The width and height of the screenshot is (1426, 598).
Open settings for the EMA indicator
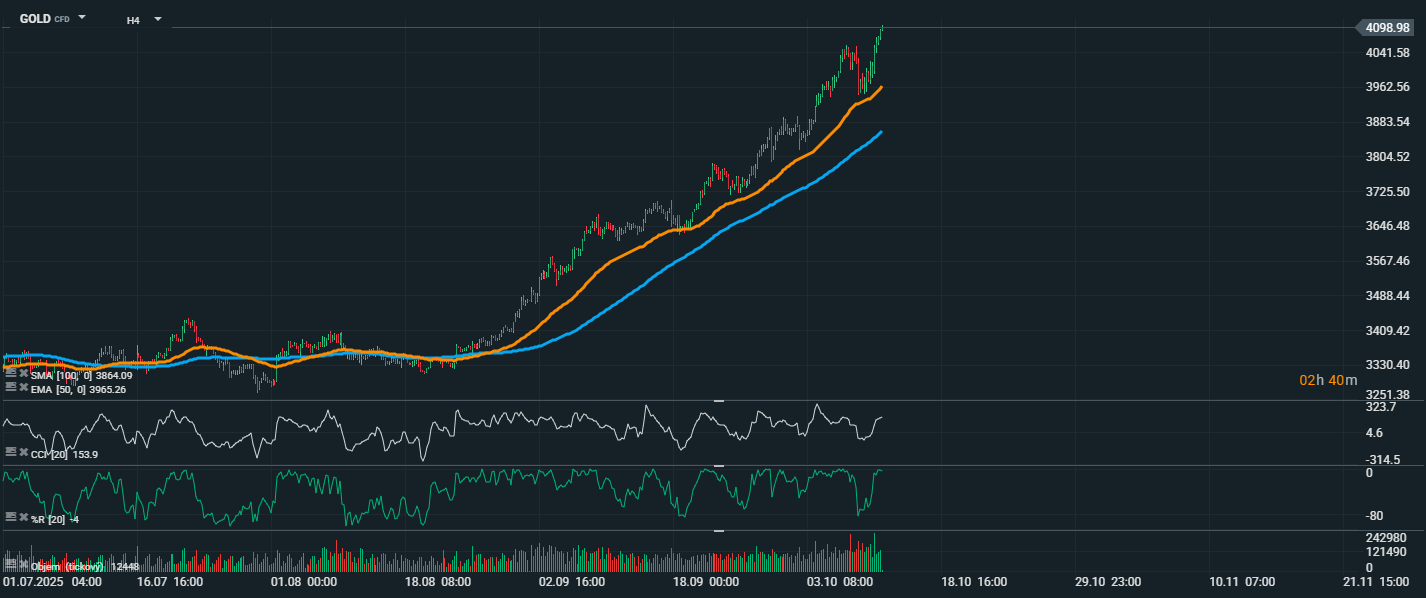(10, 387)
